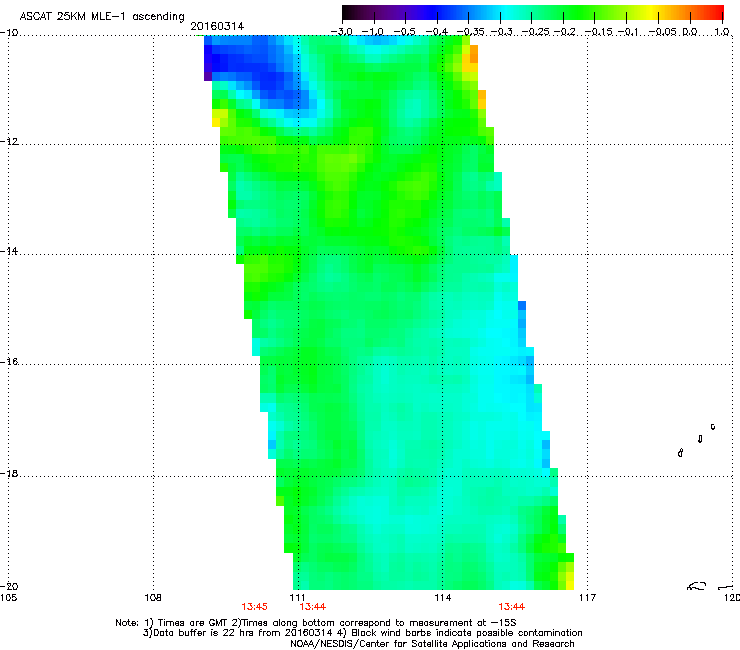Click the -1.0 colorbar label
This screenshot has width=740, height=650.
coord(373,32)
